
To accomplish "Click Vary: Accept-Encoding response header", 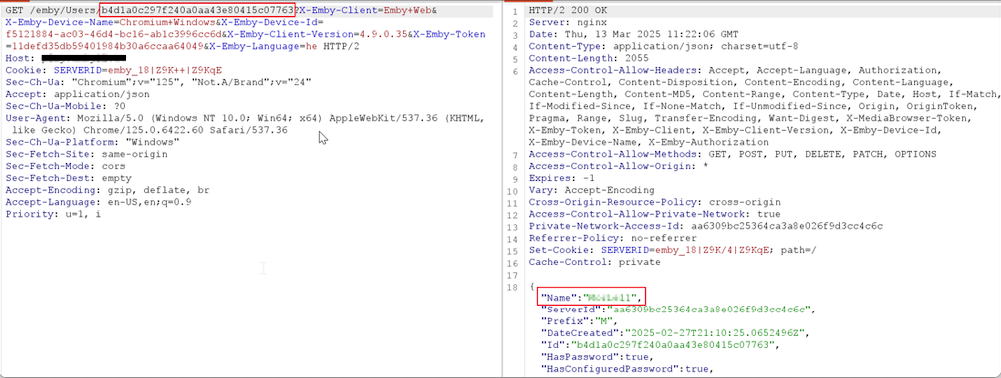I will (x=591, y=190).
